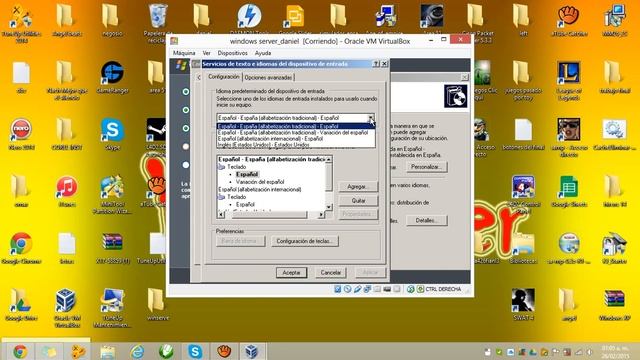640x360 pixels.
Task: Click the default input language dropdown arrow
Action: pos(370,118)
